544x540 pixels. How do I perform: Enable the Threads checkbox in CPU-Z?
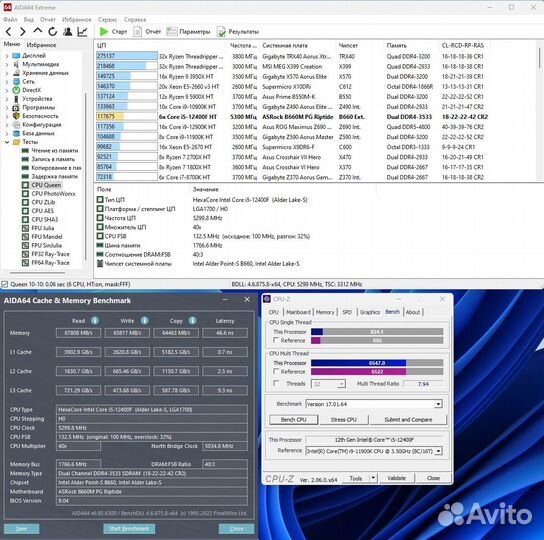tap(276, 383)
